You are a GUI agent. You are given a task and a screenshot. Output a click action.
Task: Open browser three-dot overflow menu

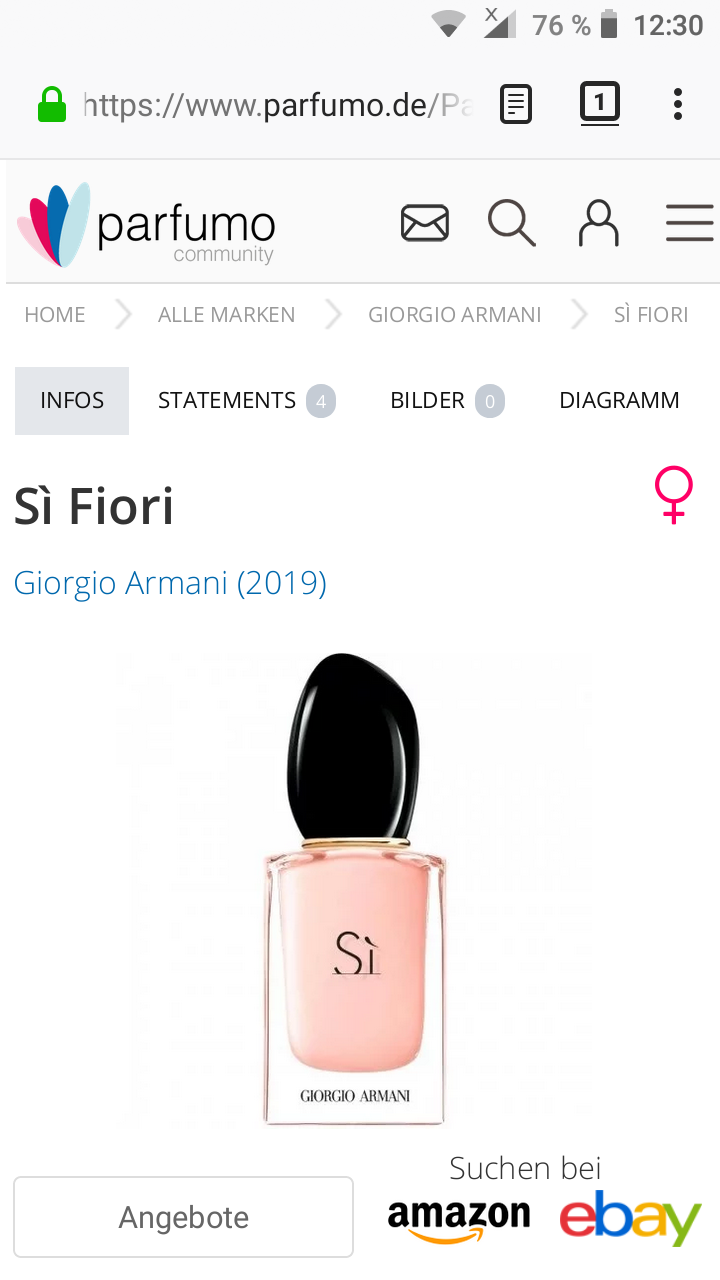coord(678,104)
